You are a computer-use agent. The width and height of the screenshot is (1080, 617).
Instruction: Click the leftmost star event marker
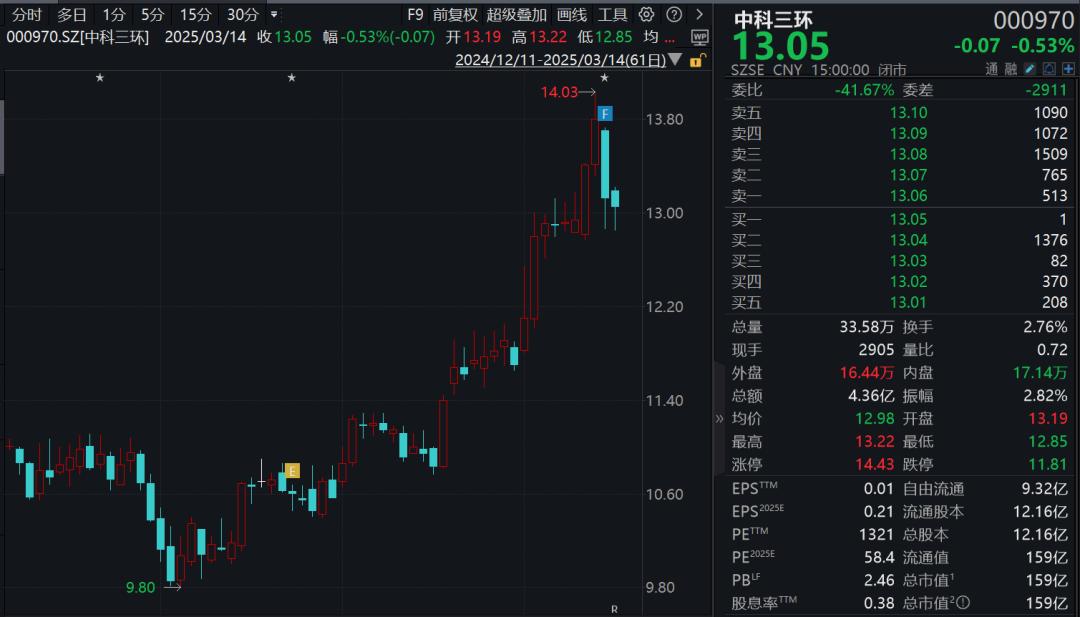[100, 78]
